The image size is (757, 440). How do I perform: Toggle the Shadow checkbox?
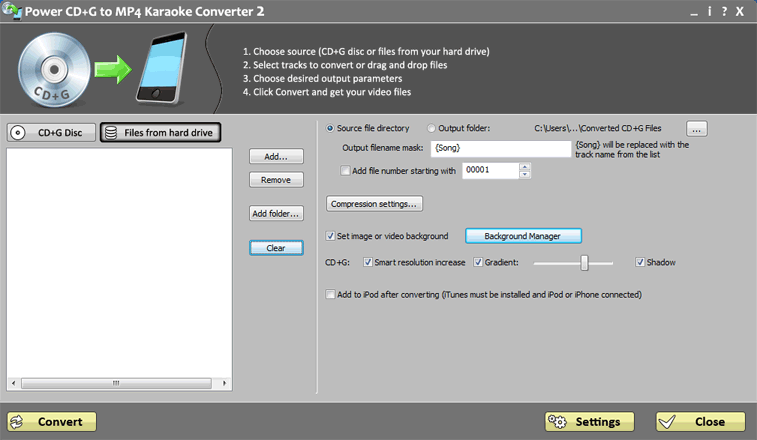[x=640, y=262]
